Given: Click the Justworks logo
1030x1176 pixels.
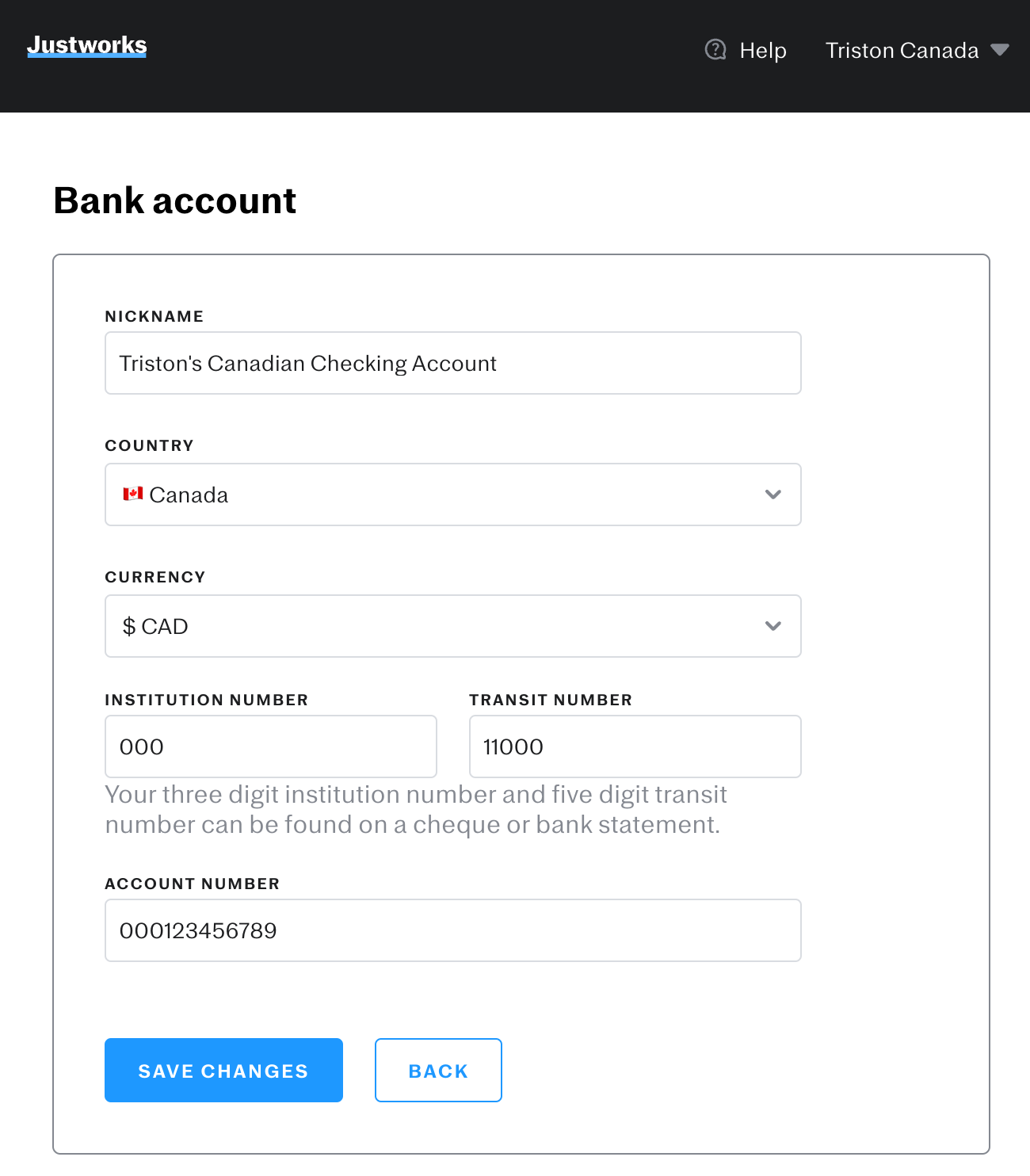Looking at the screenshot, I should (x=87, y=46).
